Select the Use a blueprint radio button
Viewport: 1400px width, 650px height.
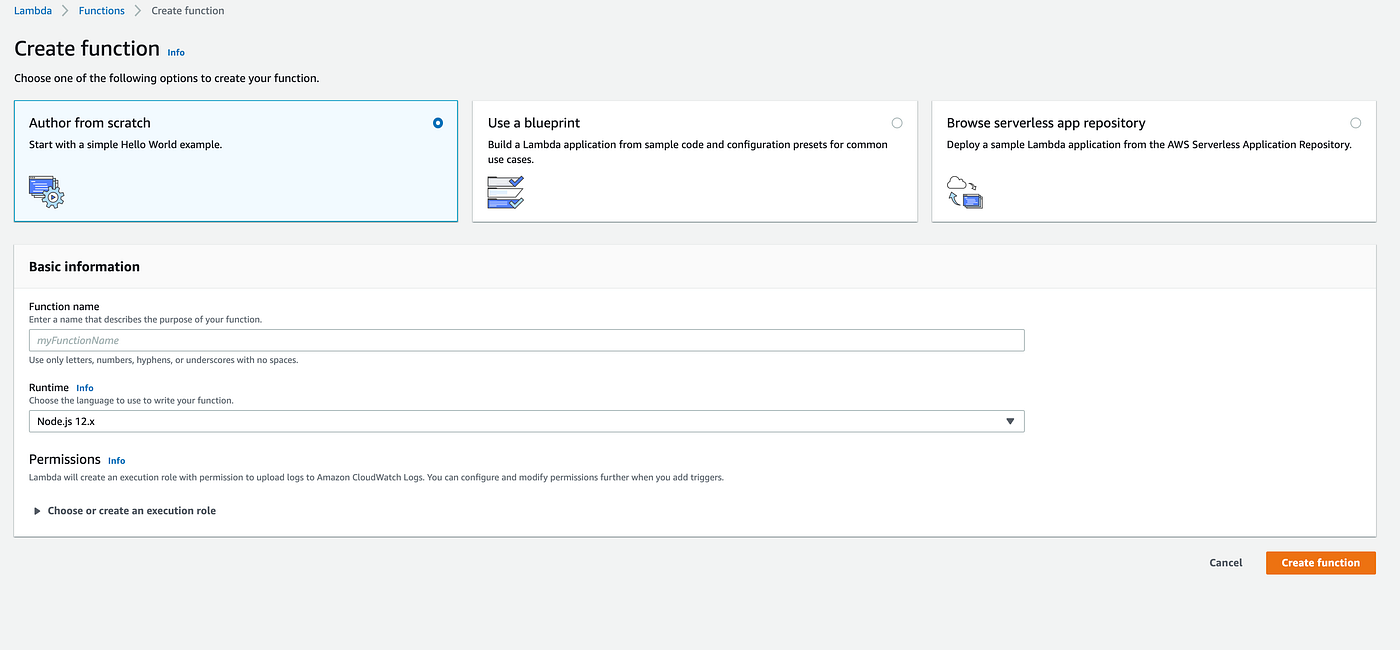897,122
